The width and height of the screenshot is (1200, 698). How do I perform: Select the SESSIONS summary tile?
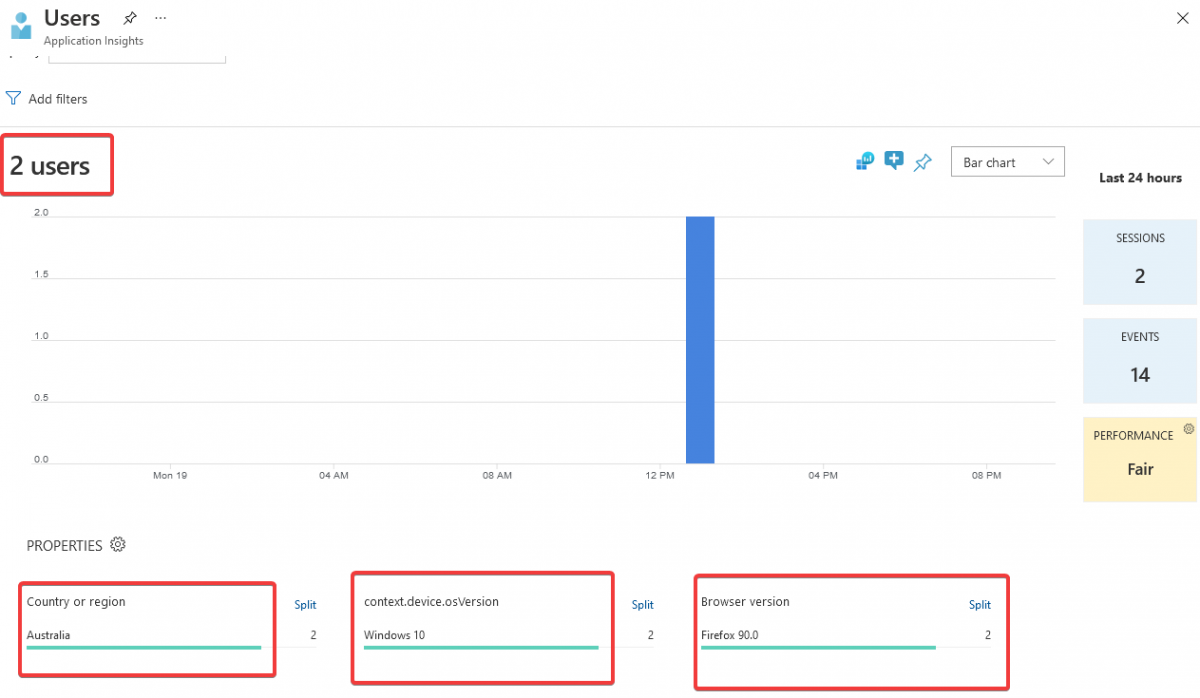1139,262
